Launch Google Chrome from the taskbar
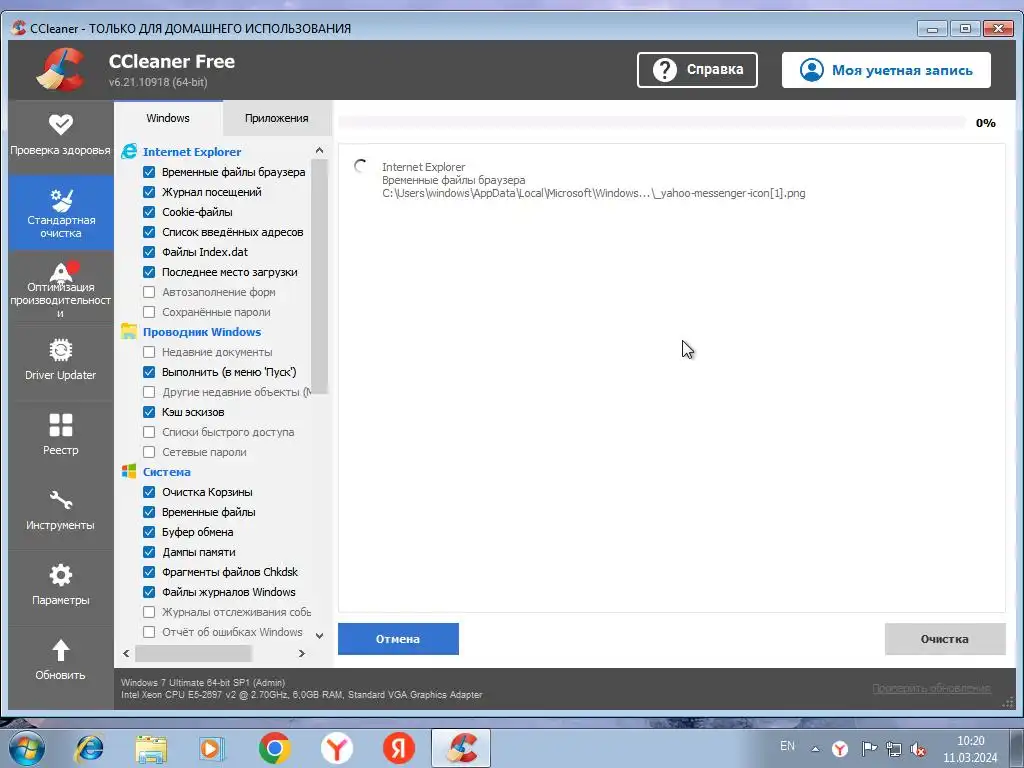The width and height of the screenshot is (1024, 768). pos(274,748)
